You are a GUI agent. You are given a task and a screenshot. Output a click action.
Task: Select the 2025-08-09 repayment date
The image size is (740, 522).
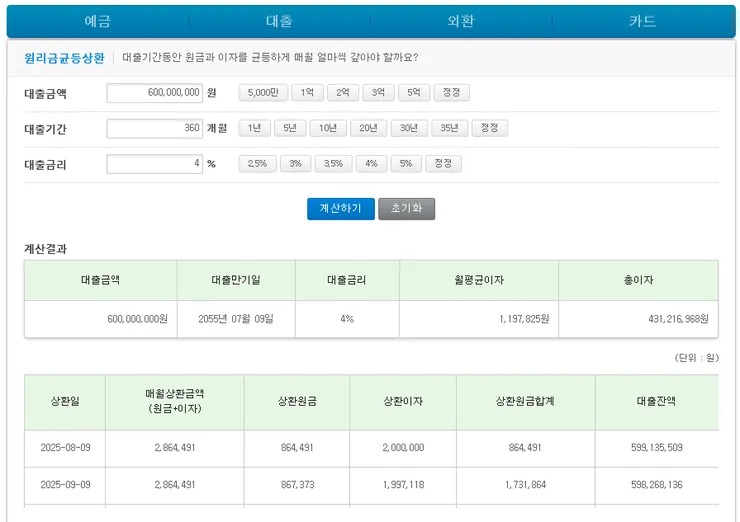[65, 447]
